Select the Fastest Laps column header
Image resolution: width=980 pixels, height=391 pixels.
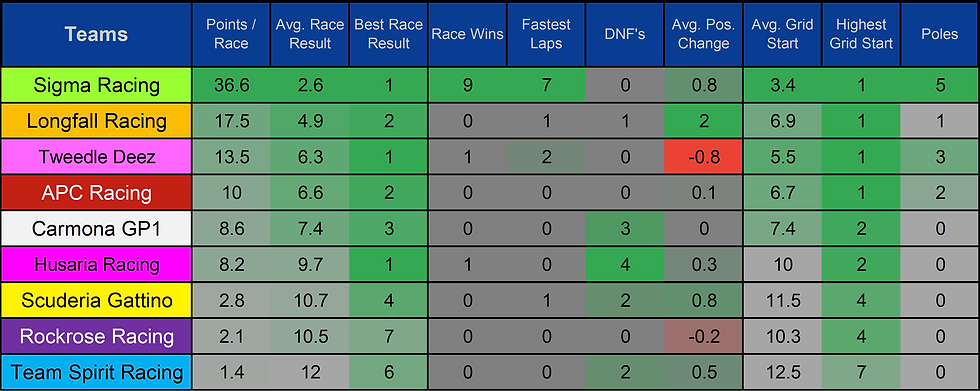tap(546, 34)
